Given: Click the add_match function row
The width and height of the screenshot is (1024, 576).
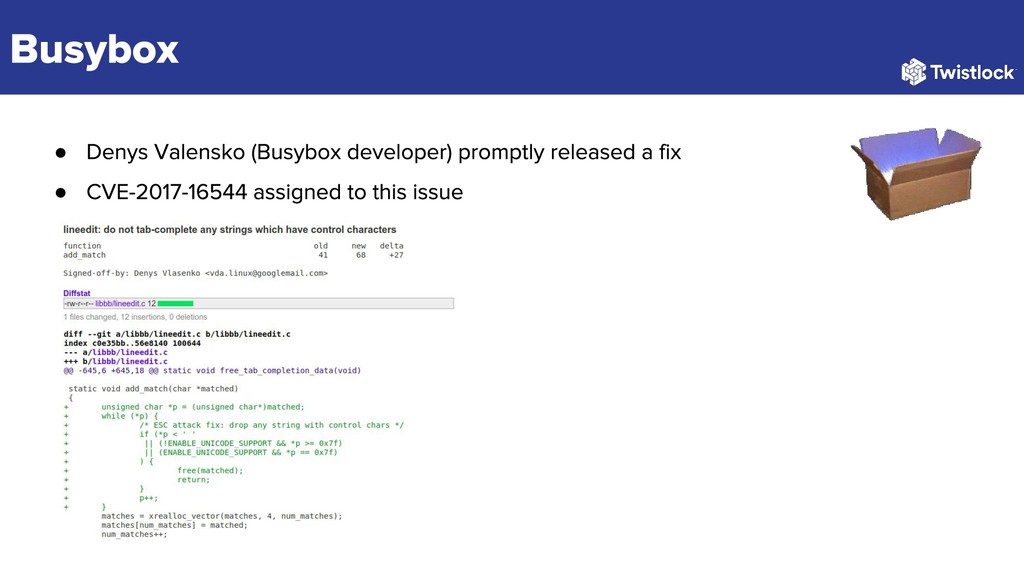Looking at the screenshot, I should tap(233, 255).
